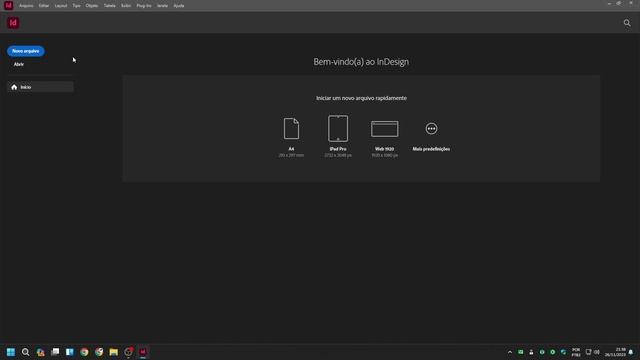
Task: Click the home icon beside Início
Action: pyautogui.click(x=14, y=87)
